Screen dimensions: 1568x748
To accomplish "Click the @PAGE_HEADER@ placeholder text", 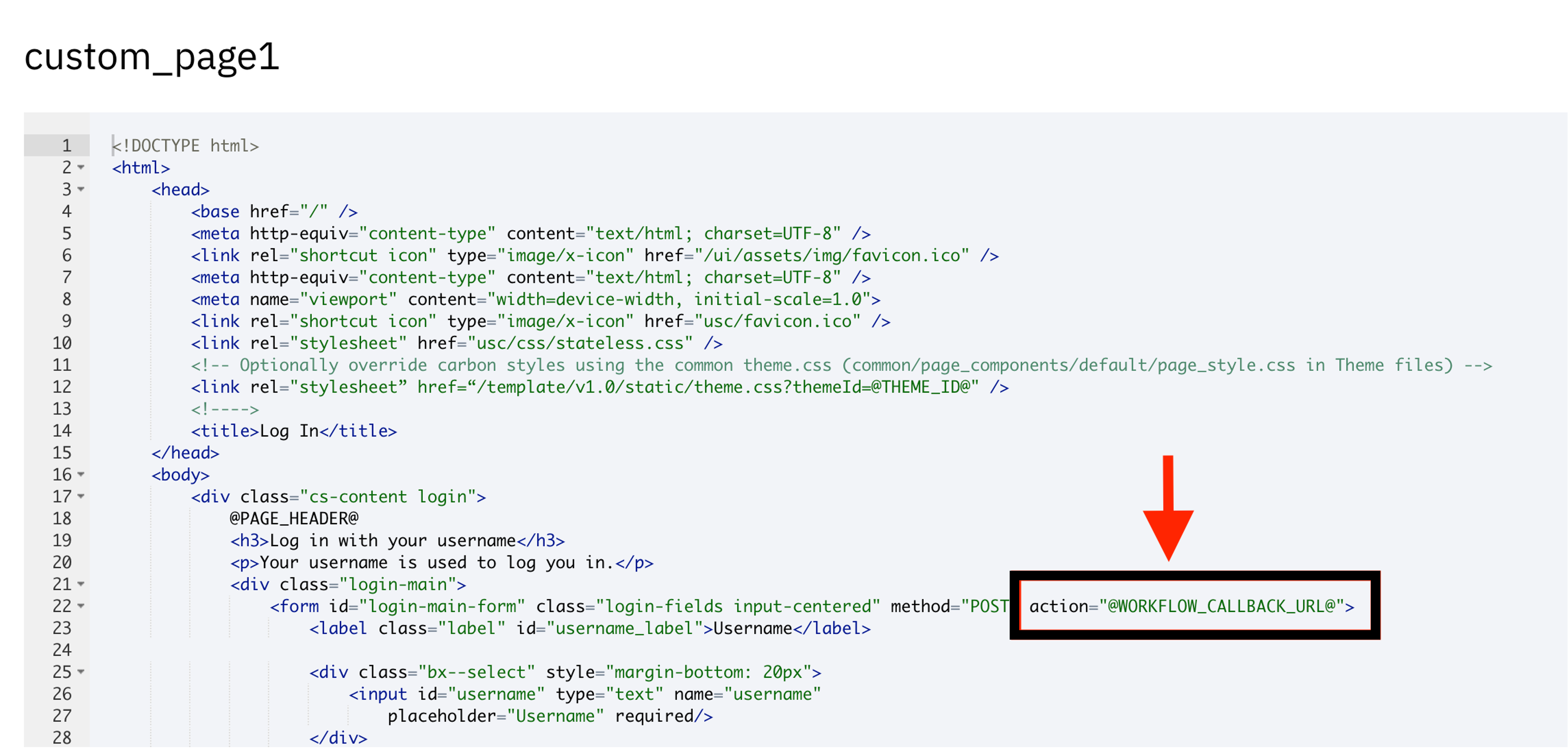I will click(294, 518).
